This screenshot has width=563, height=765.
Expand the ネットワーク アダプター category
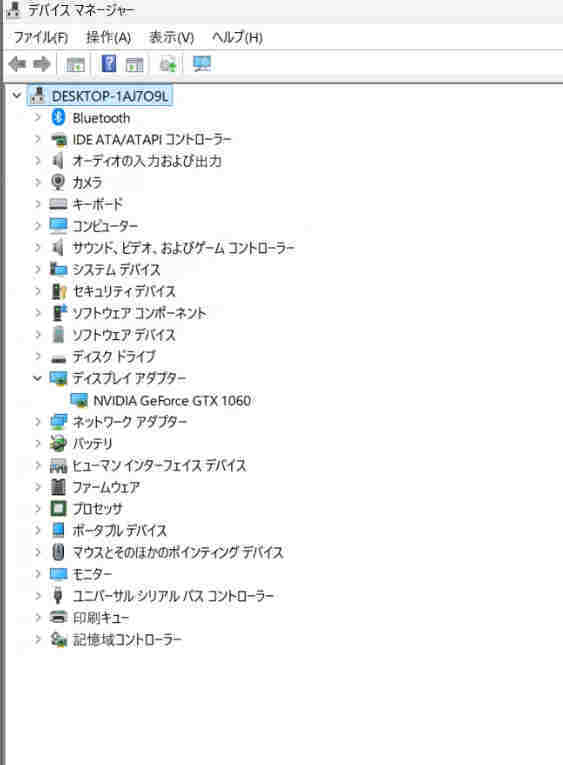(37, 422)
